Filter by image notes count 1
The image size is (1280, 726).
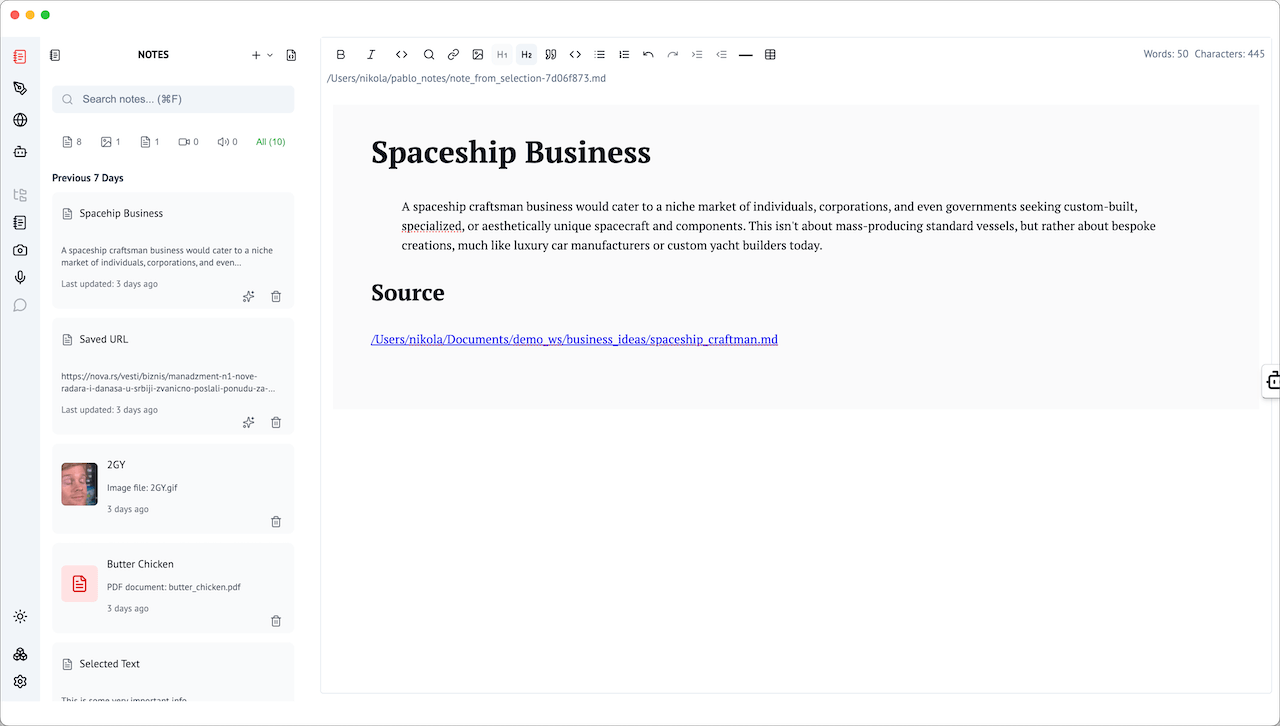coord(111,142)
